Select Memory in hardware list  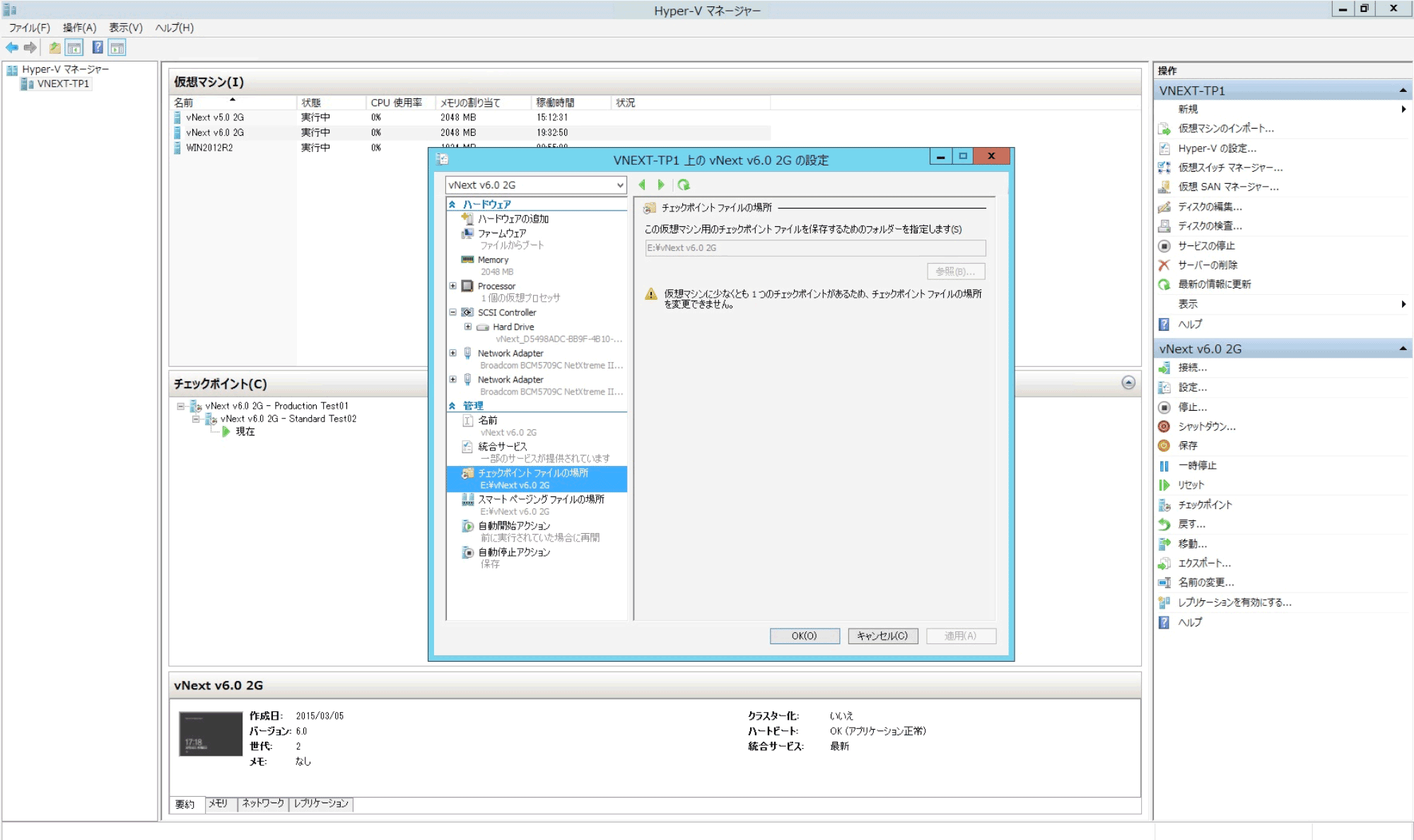coord(493,260)
